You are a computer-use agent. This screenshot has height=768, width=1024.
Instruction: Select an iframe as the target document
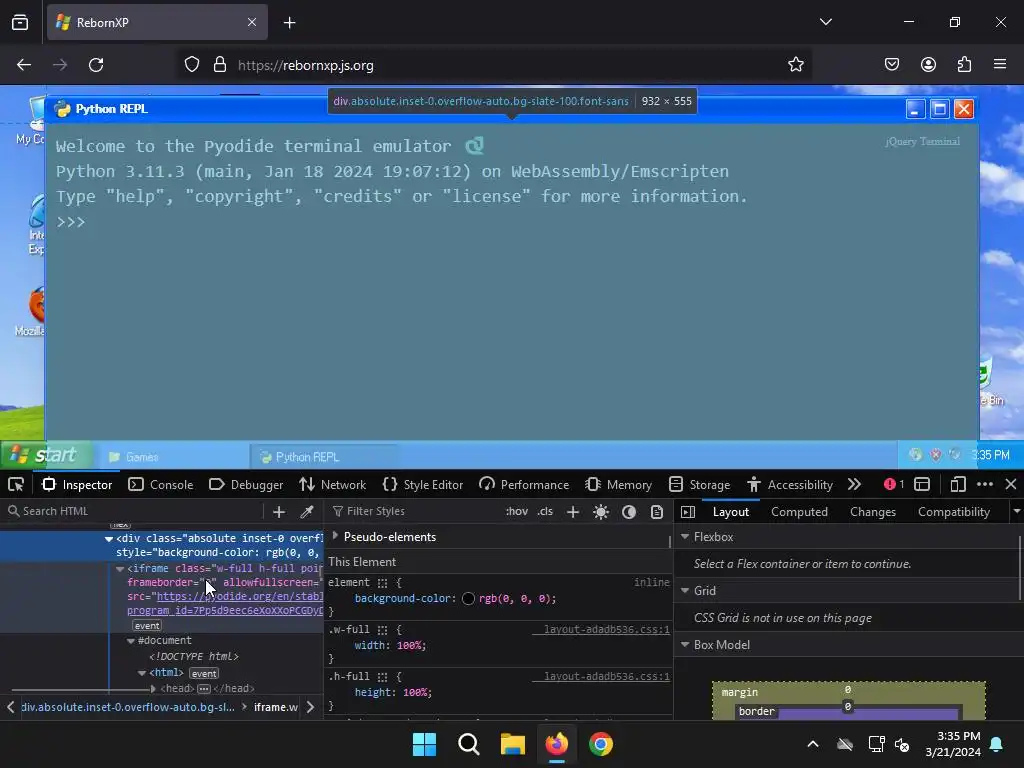(922, 485)
